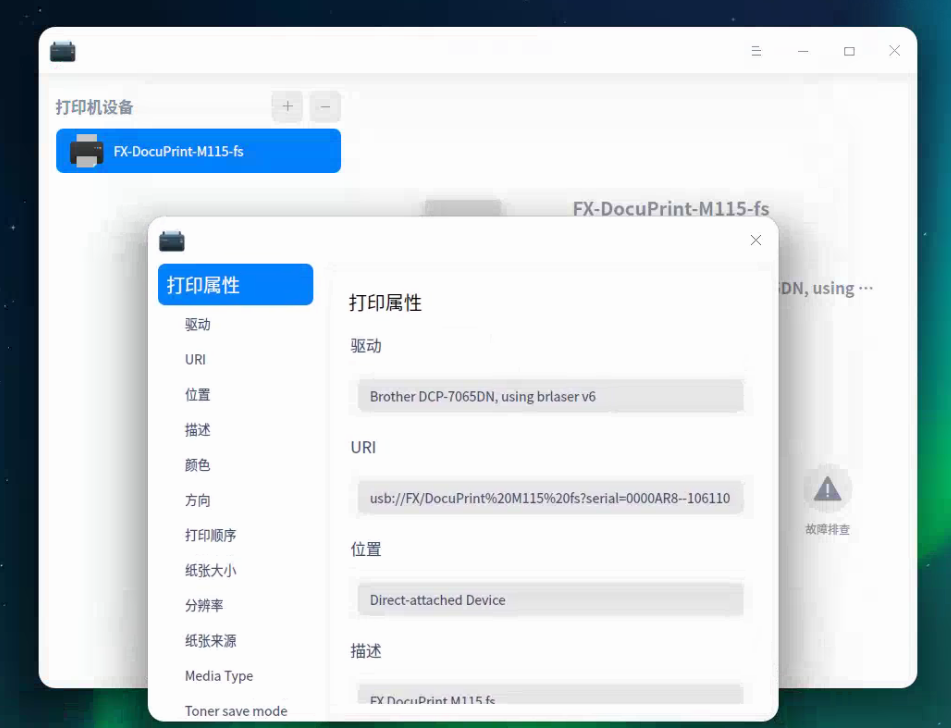
Task: Select FX-DocuPrint-M115-fs in the printer list
Action: point(198,151)
